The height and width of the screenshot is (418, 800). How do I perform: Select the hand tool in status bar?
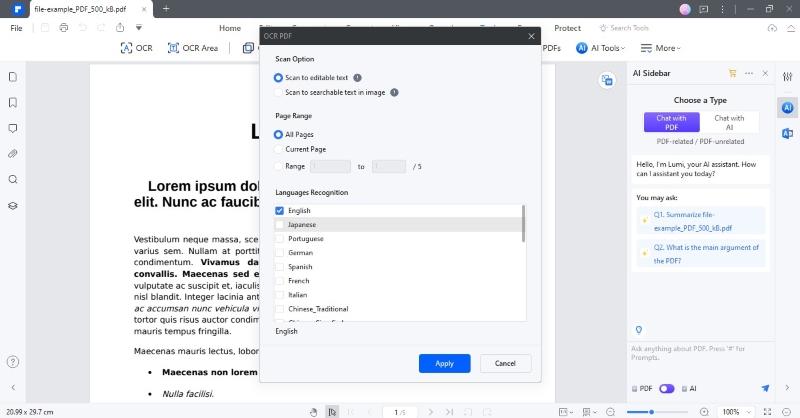click(313, 411)
